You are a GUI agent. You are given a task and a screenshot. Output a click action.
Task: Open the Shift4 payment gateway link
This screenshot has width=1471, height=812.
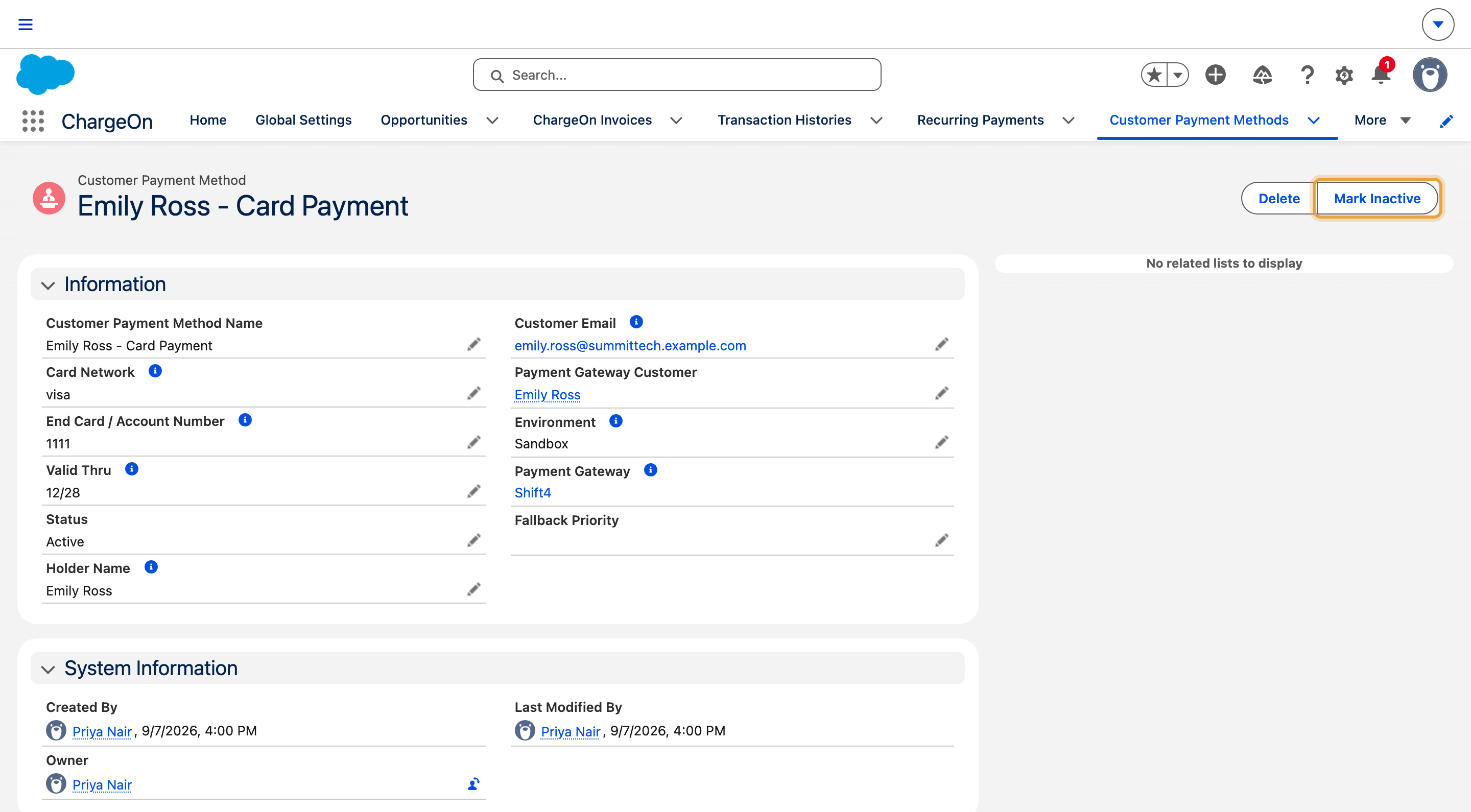(532, 493)
